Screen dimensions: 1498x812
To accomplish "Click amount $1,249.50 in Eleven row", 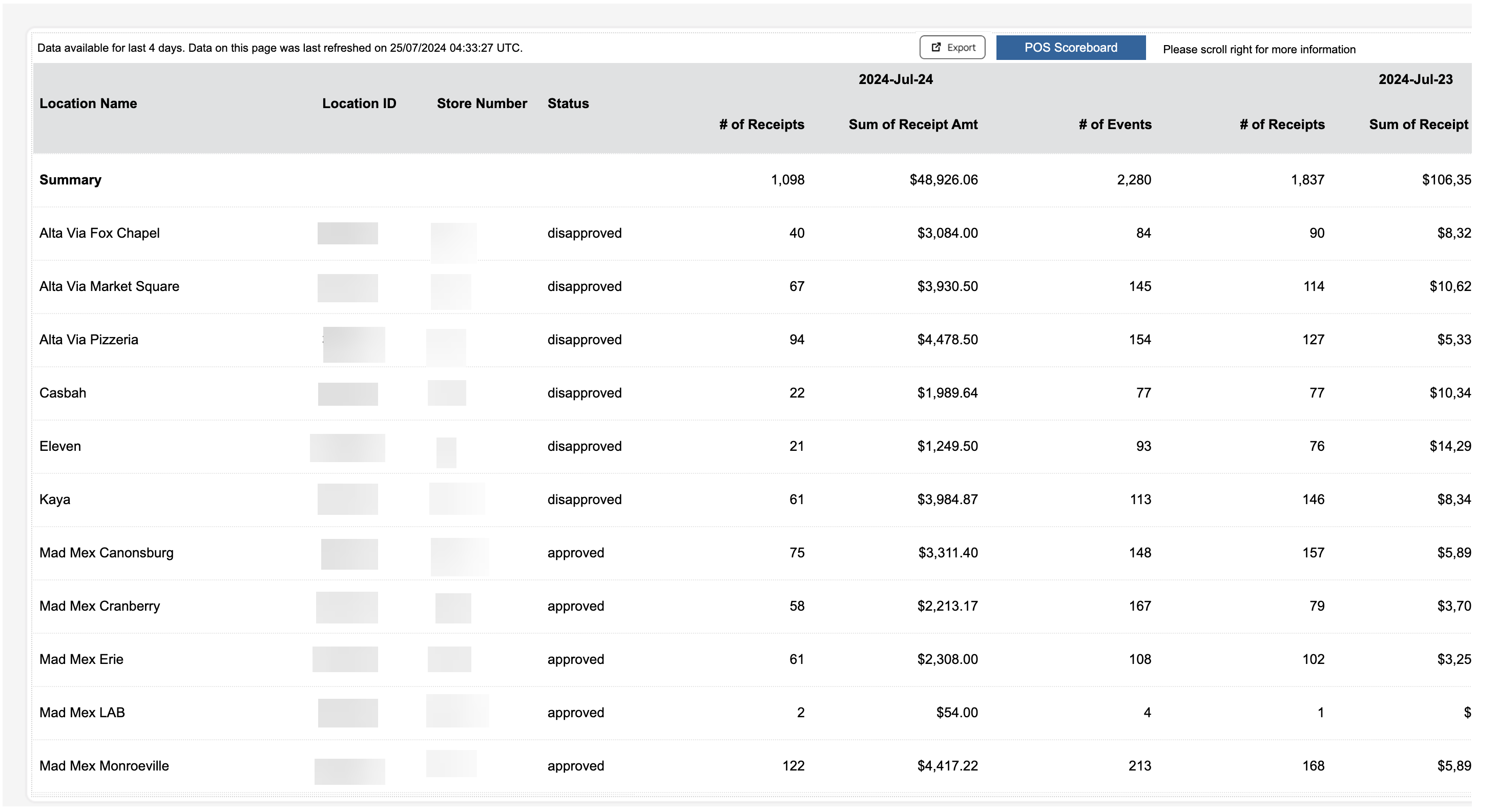I will pyautogui.click(x=947, y=447).
